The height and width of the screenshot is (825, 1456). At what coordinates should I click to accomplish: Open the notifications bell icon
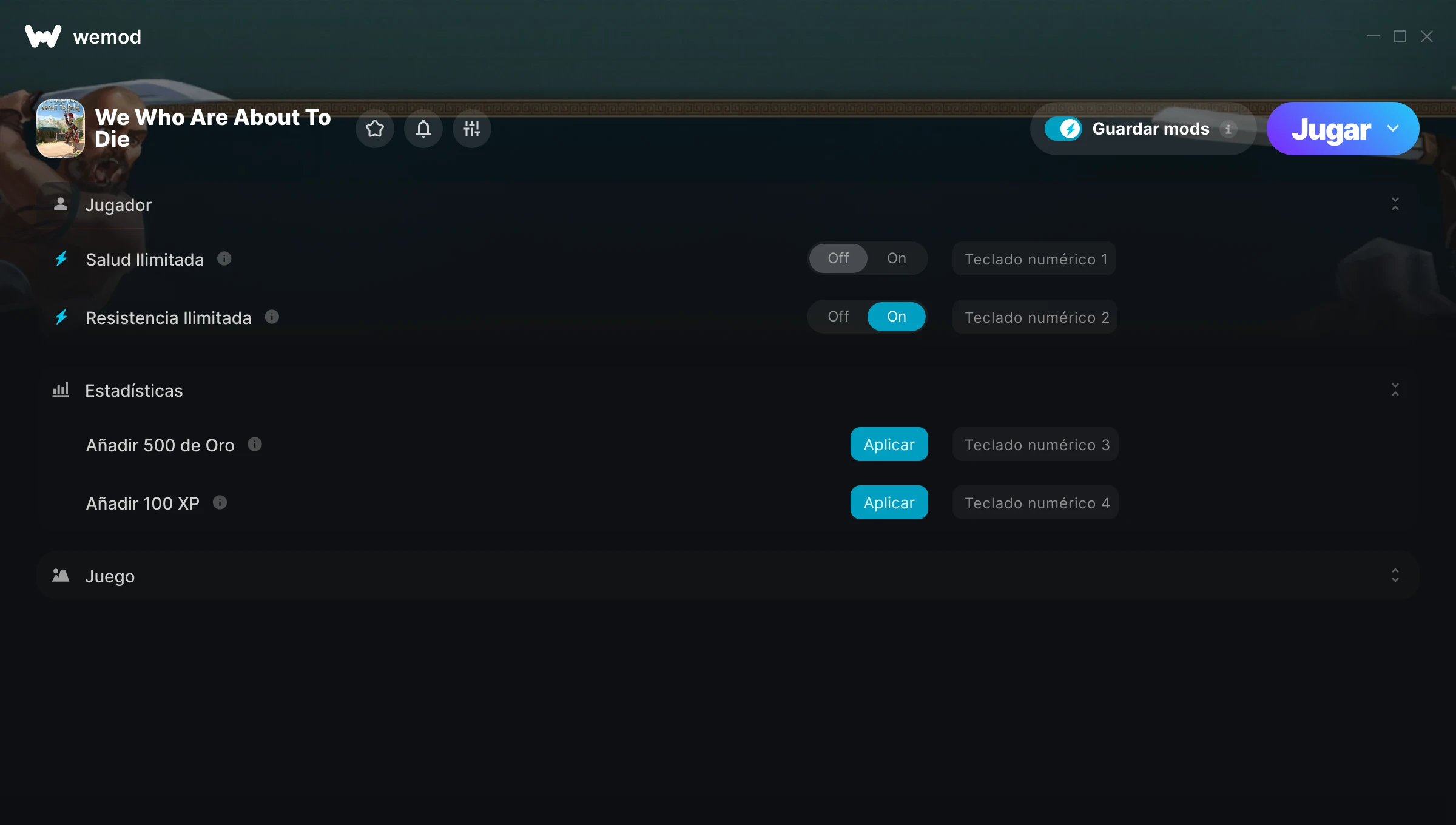click(423, 129)
